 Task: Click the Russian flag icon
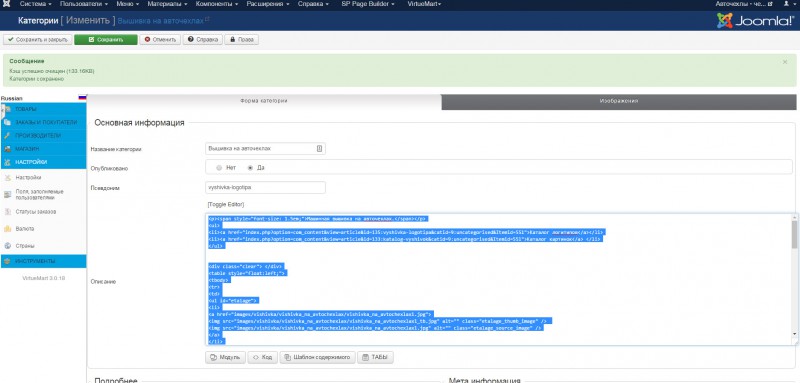coord(82,97)
